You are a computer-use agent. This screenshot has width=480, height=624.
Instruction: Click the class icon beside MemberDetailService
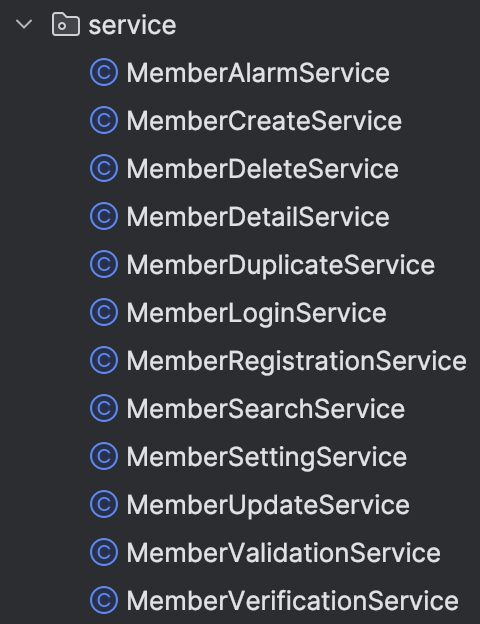point(104,216)
